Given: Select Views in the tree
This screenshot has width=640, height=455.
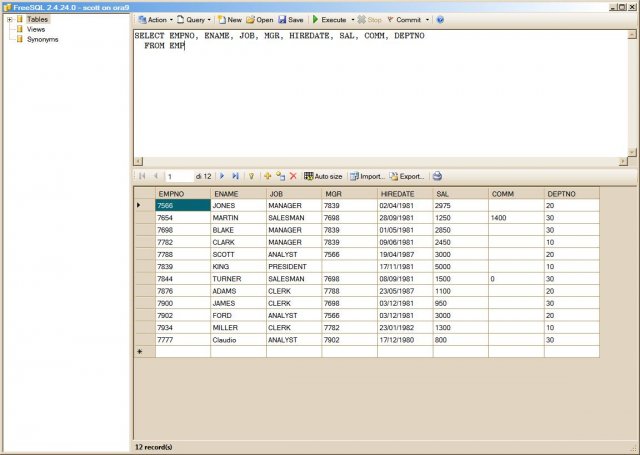Looking at the screenshot, I should (36, 29).
